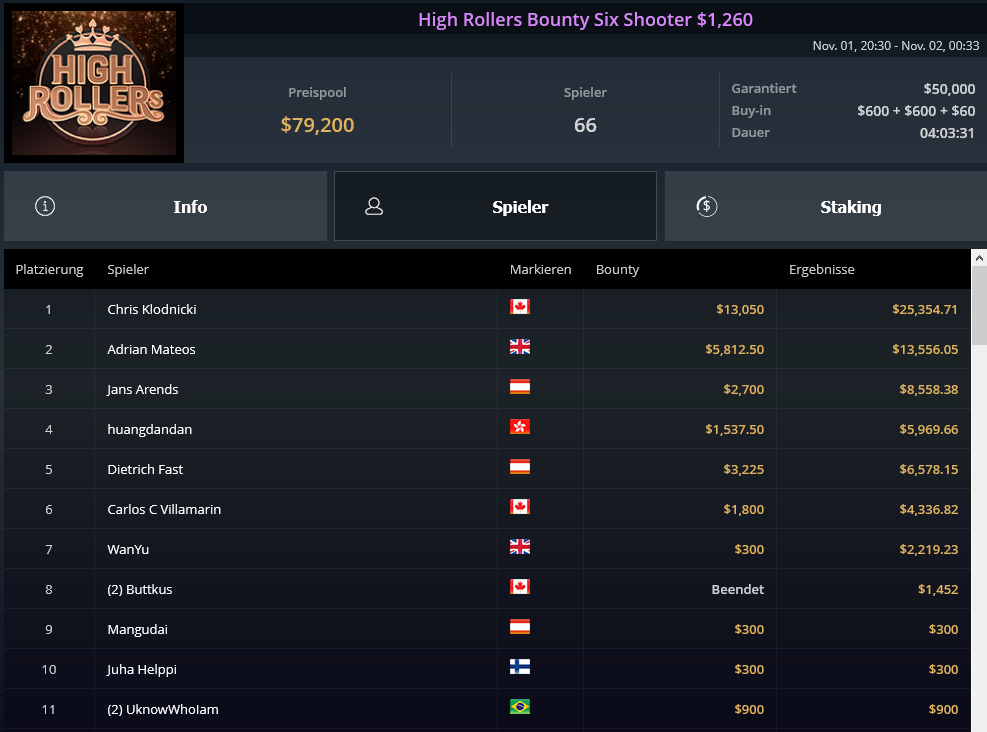Click Canada flag for Carlos C Villamarin
This screenshot has height=732, width=987.
(520, 507)
